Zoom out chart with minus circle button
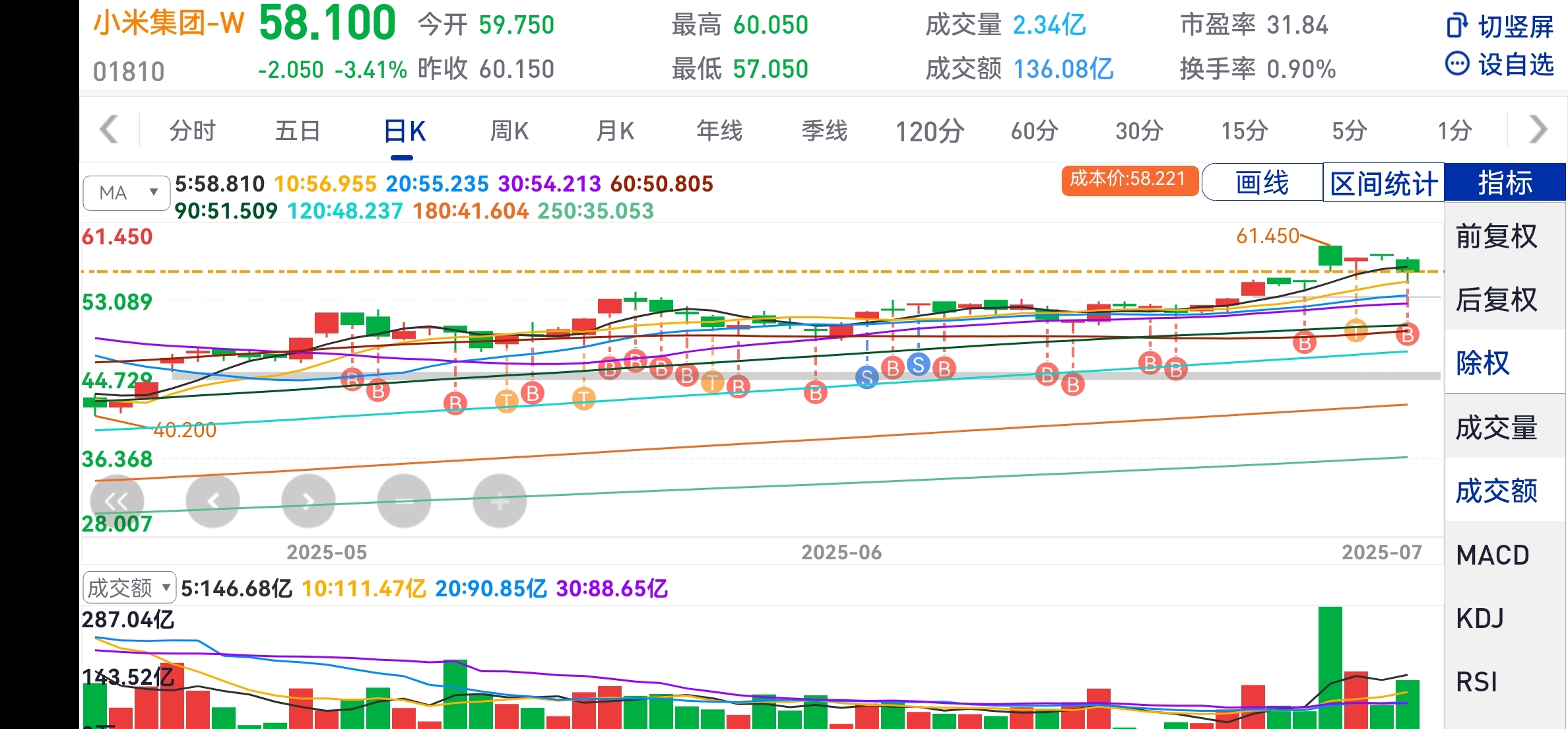This screenshot has width=1568, height=729. pos(404,501)
